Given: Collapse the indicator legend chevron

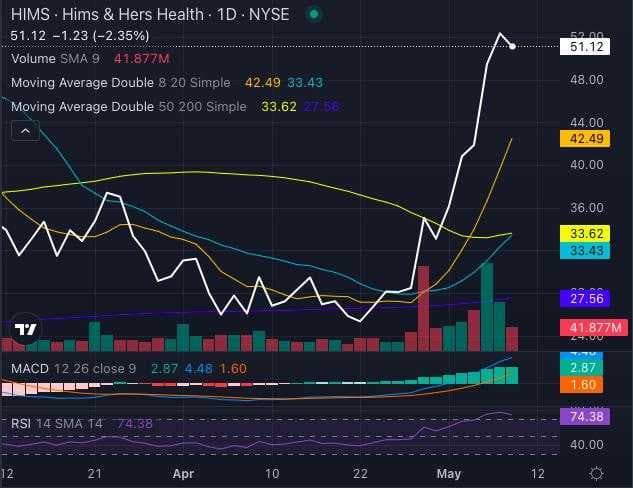Looking at the screenshot, I should tap(25, 131).
